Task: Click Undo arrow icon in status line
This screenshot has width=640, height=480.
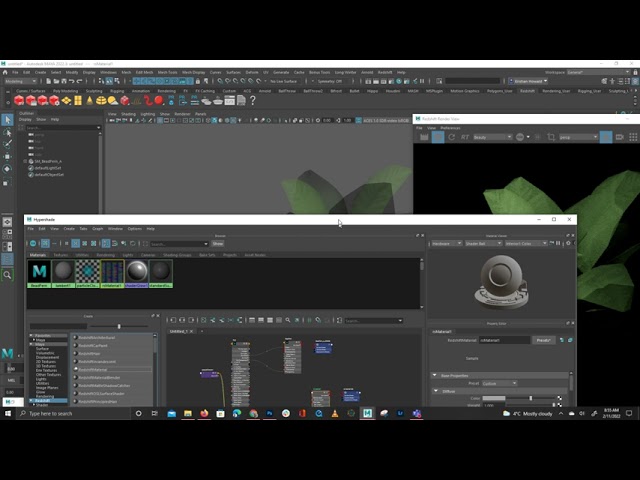Action: (x=72, y=81)
